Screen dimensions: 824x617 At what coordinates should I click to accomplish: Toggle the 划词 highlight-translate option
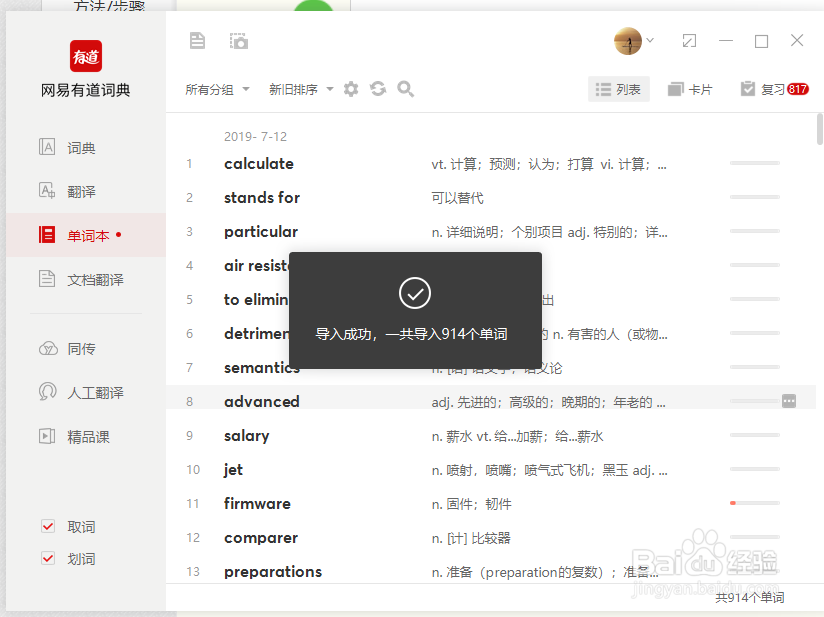[x=46, y=558]
